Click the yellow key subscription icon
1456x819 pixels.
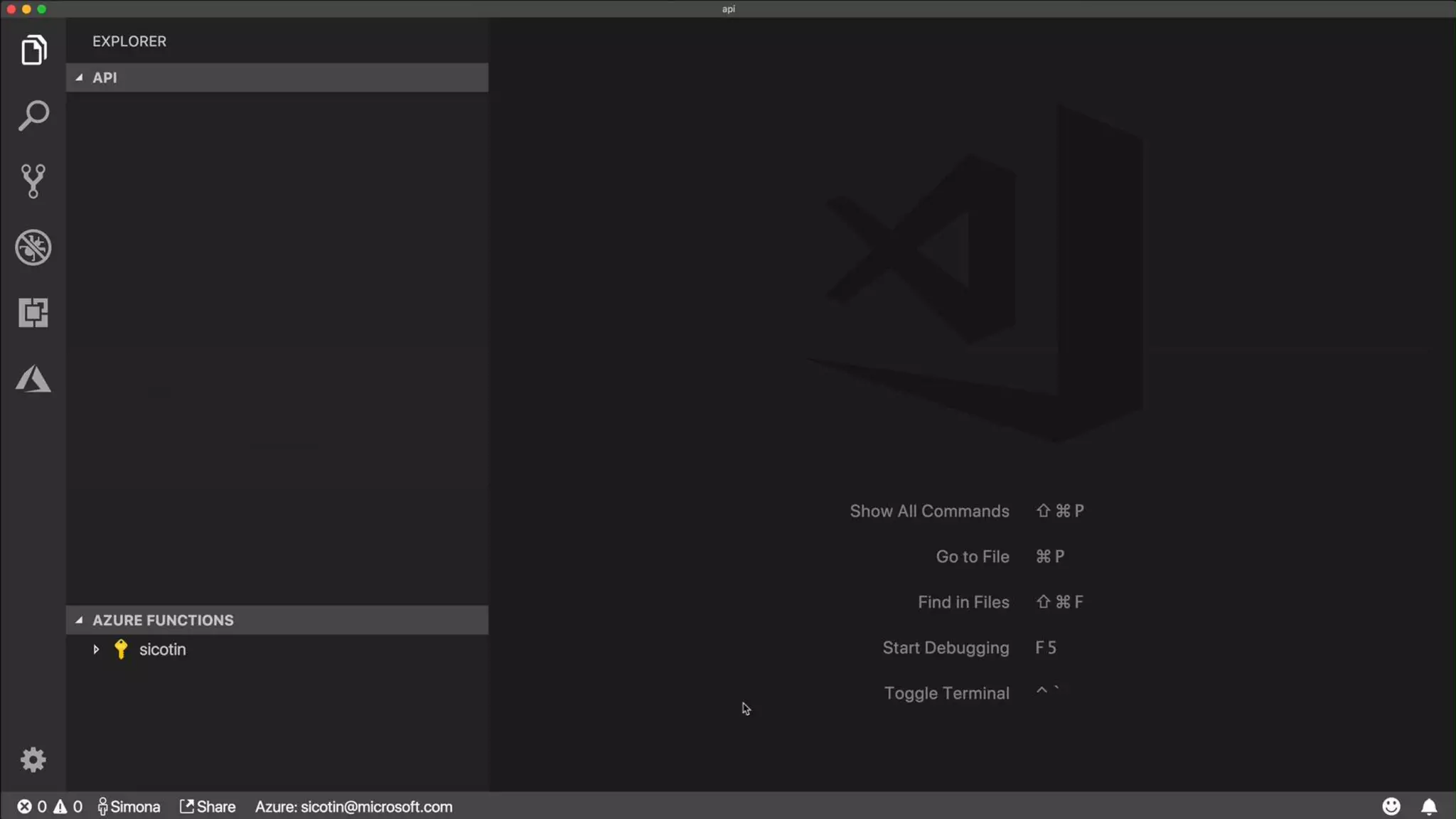pyautogui.click(x=121, y=649)
